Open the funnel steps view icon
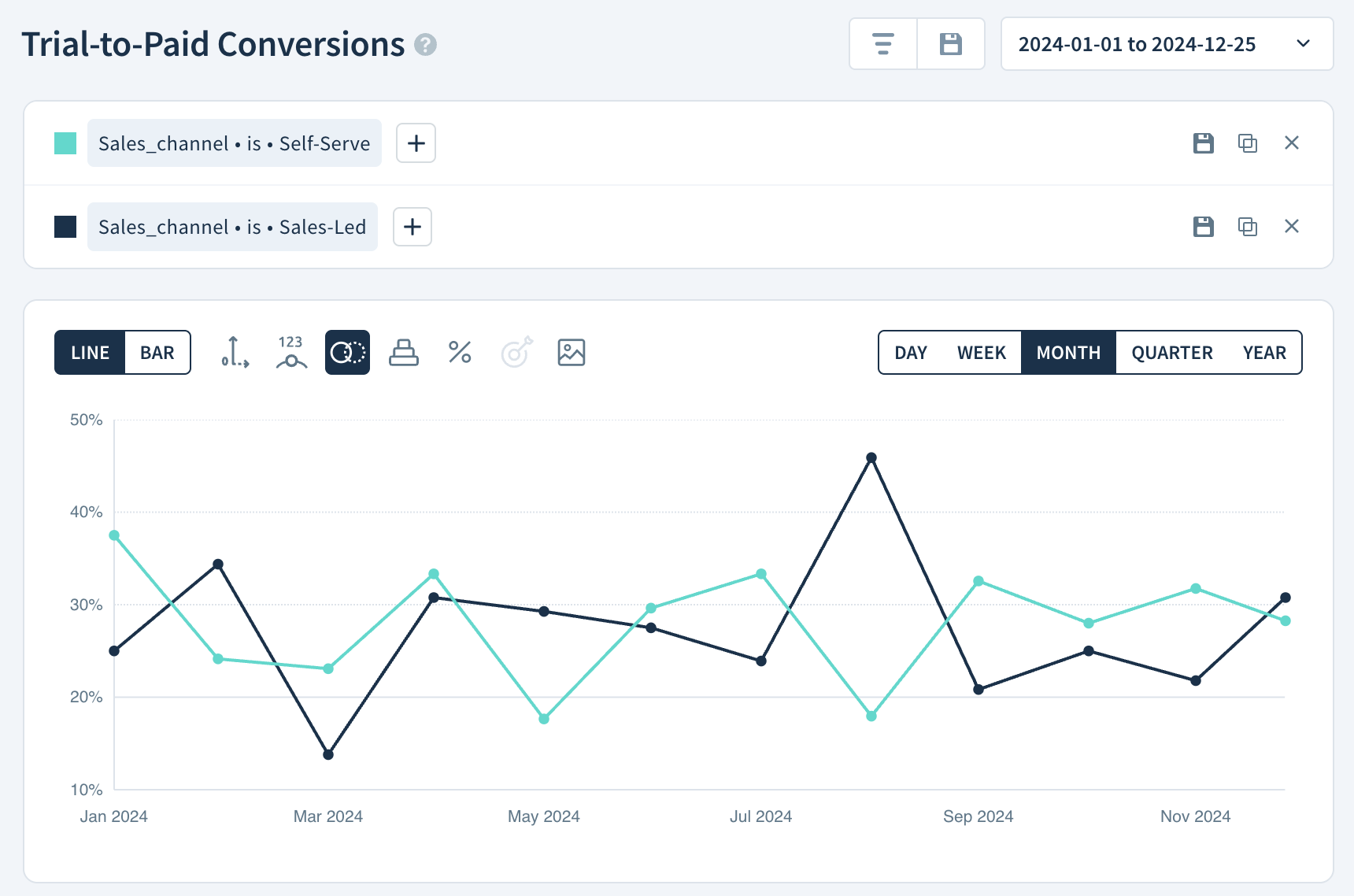Screen dimensions: 1354x896 click(x=404, y=353)
